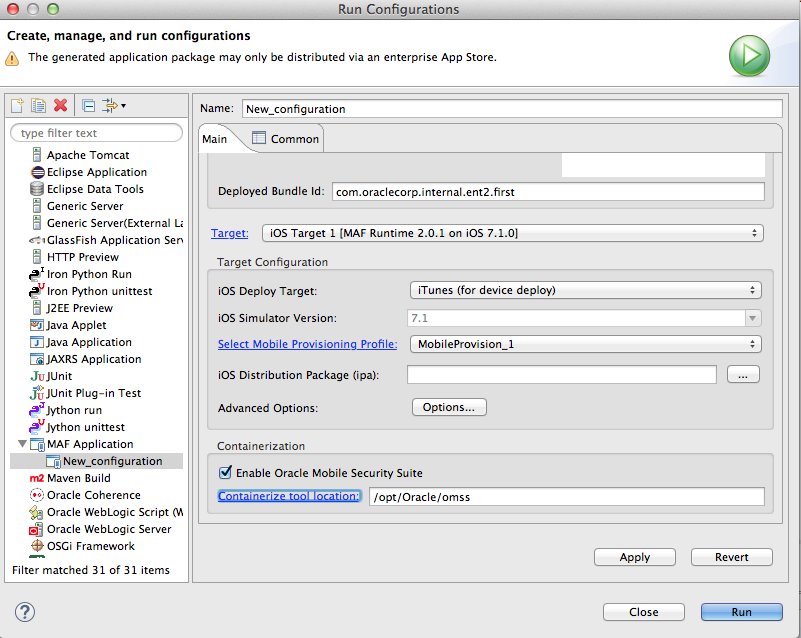Click the Duplicate configuration icon
This screenshot has width=801, height=638.
[x=38, y=106]
